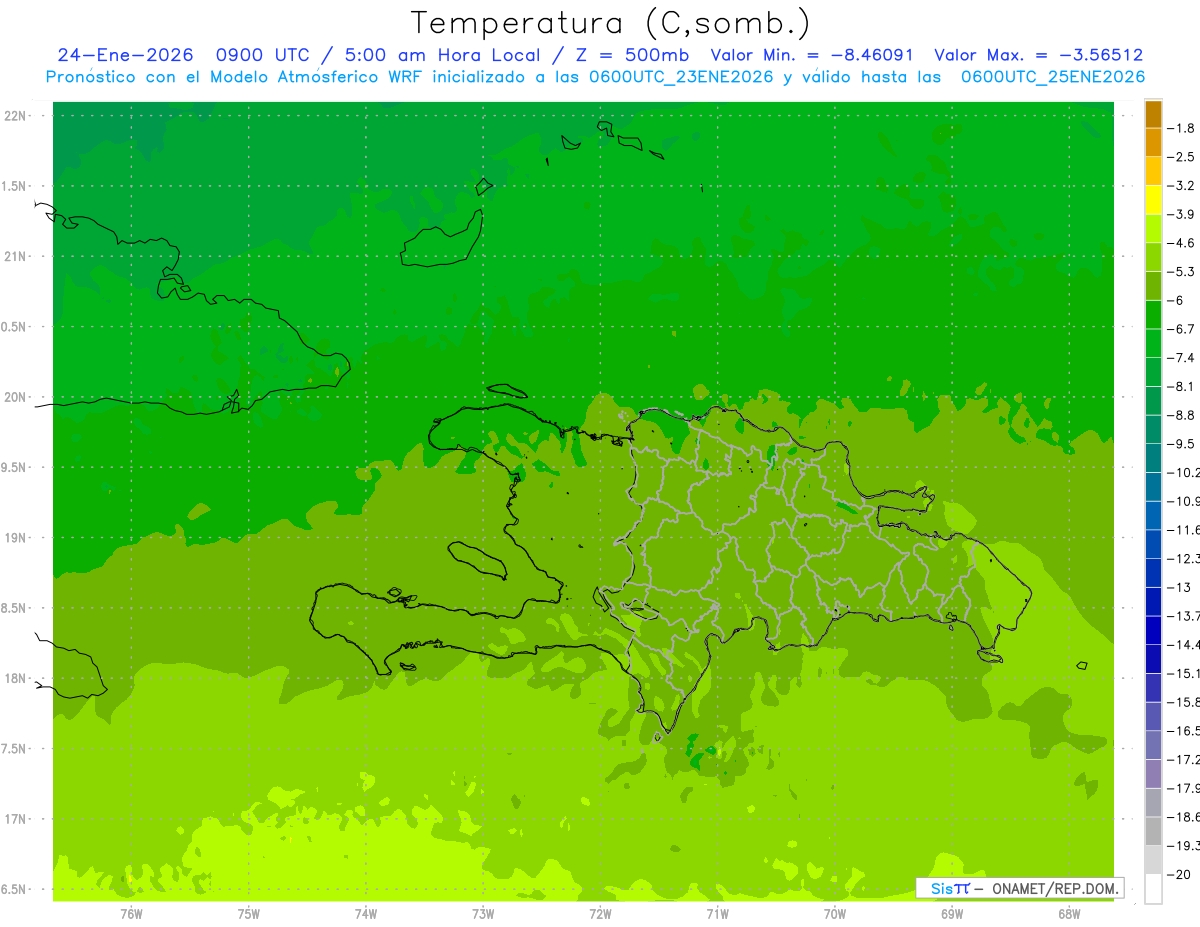
Task: Click the '-13' colorbar value
Action: [x=1178, y=587]
